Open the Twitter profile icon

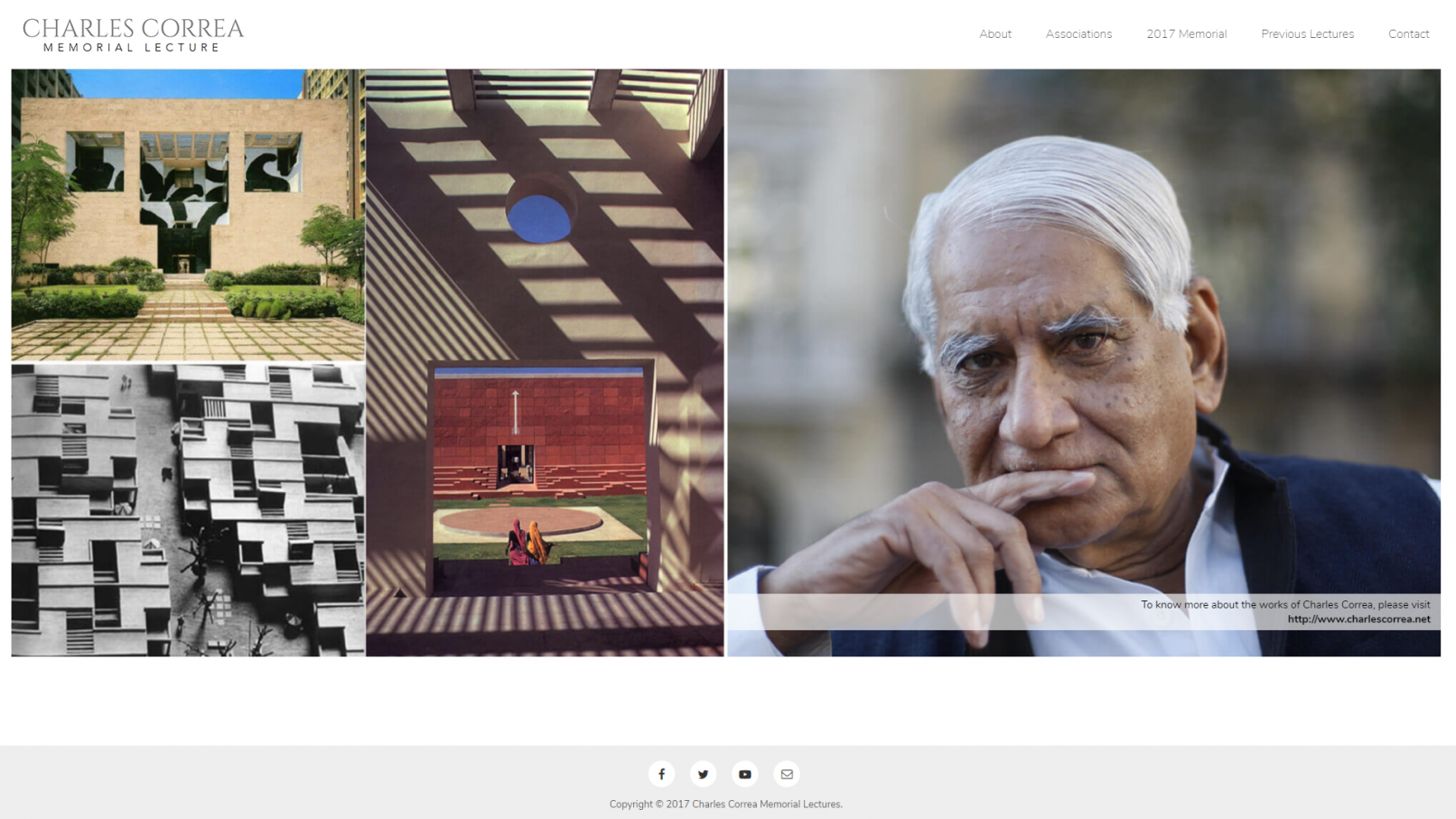(x=703, y=774)
